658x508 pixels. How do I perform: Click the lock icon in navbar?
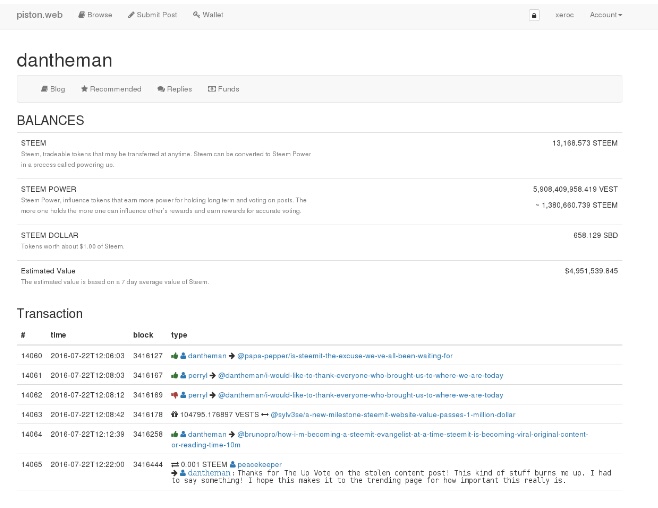click(534, 15)
